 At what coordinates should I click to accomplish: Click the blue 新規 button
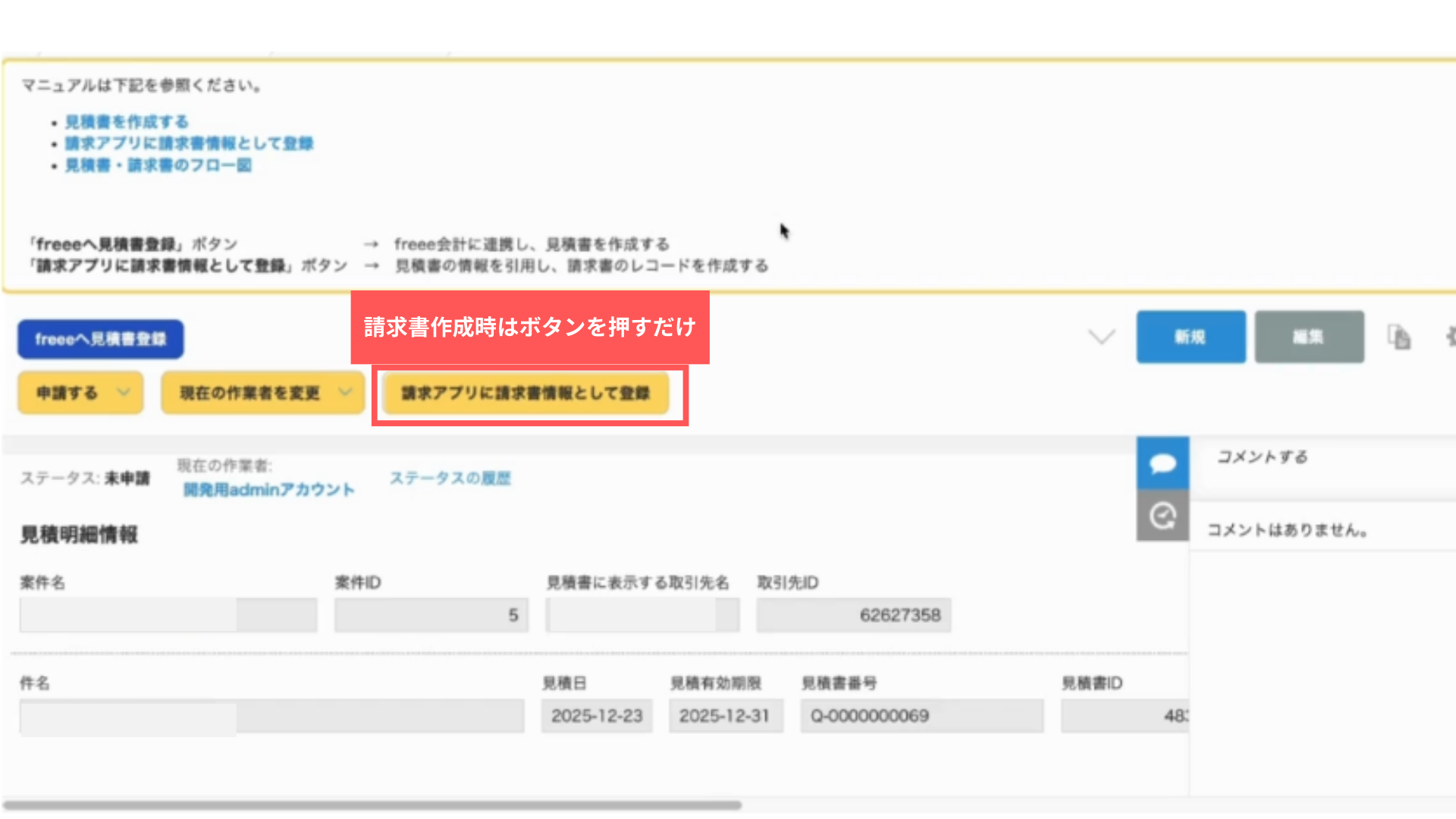(x=1190, y=337)
